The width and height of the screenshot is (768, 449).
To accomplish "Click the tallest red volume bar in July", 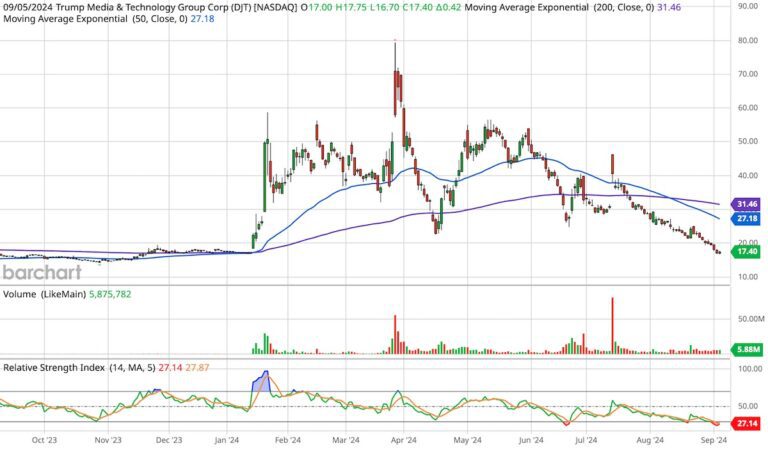I will 612,325.
